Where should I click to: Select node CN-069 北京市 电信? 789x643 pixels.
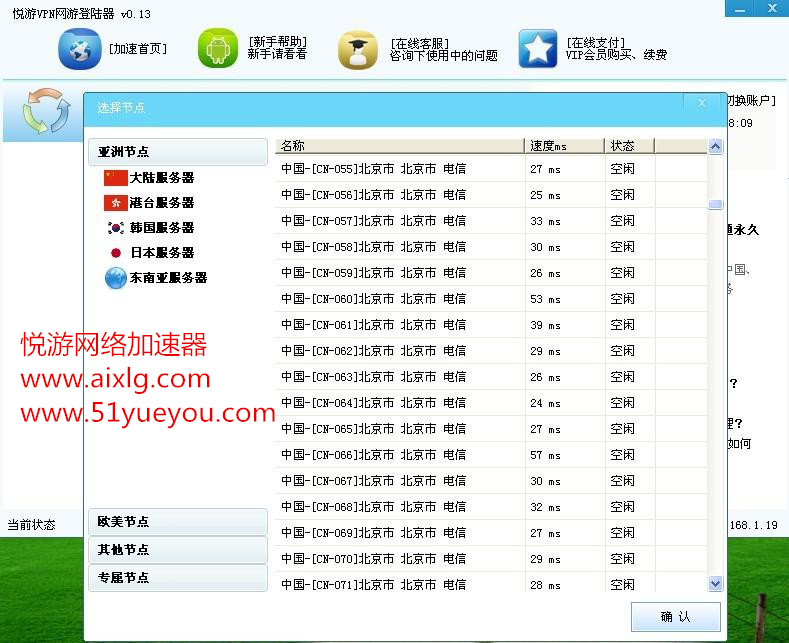(491, 533)
